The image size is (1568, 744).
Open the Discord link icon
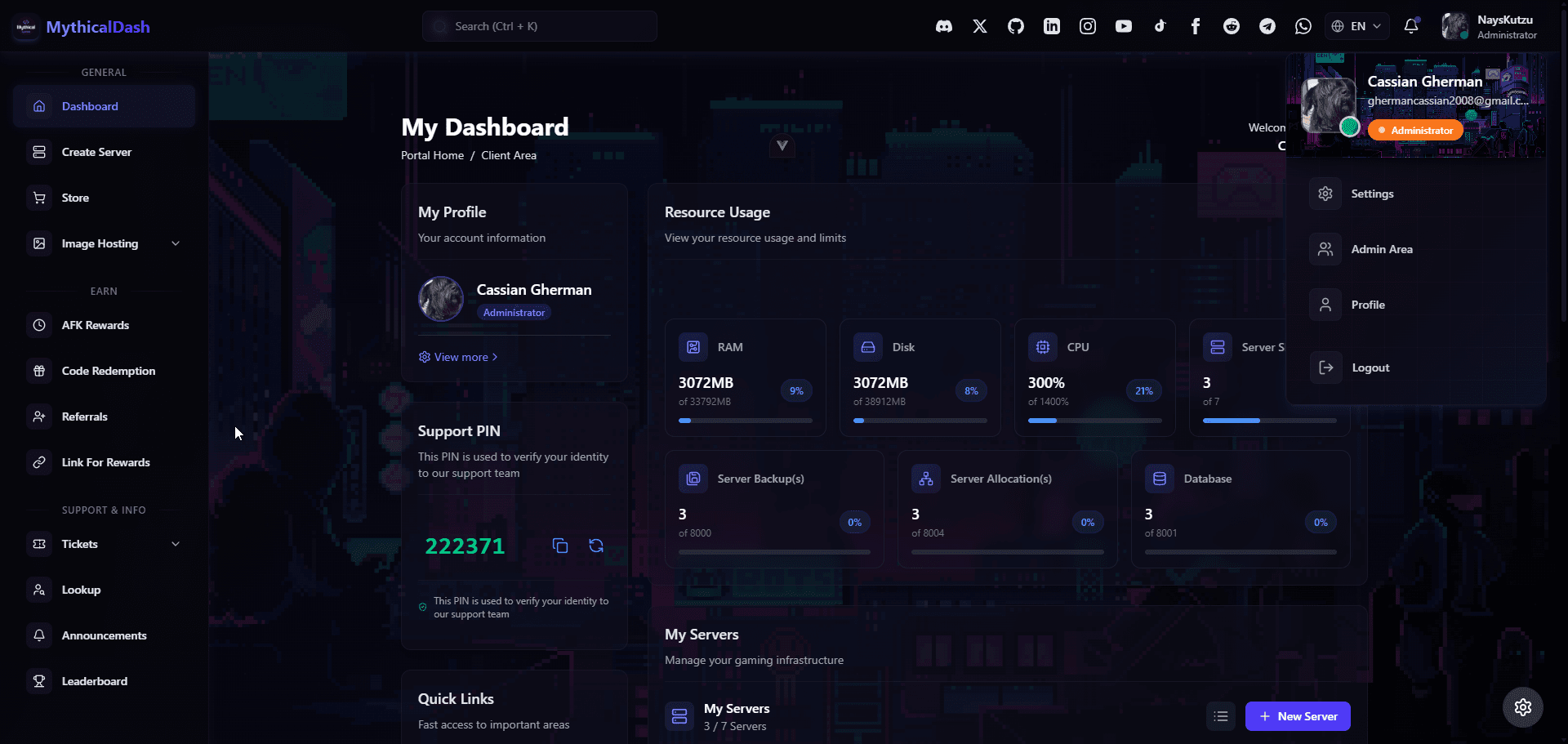point(943,26)
